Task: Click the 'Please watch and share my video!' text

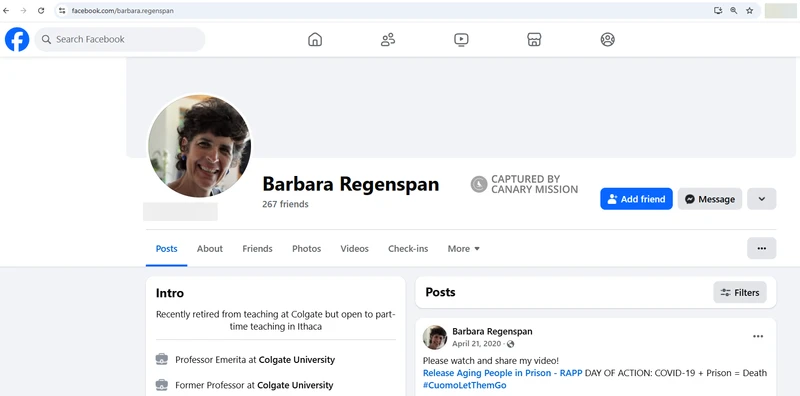Action: coord(491,360)
